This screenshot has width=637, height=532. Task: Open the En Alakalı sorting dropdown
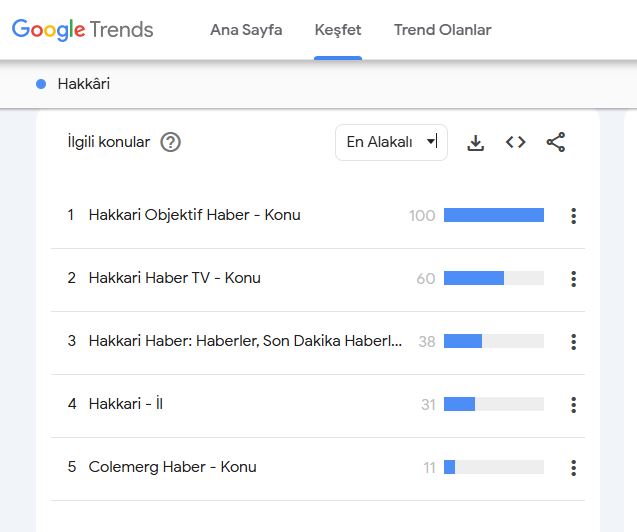click(391, 142)
